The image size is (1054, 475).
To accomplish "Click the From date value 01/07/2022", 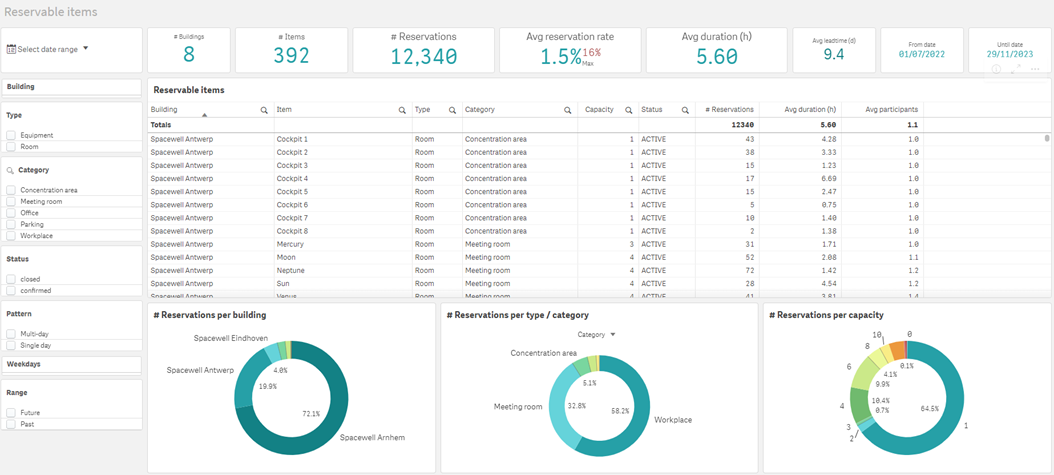I will tap(922, 55).
